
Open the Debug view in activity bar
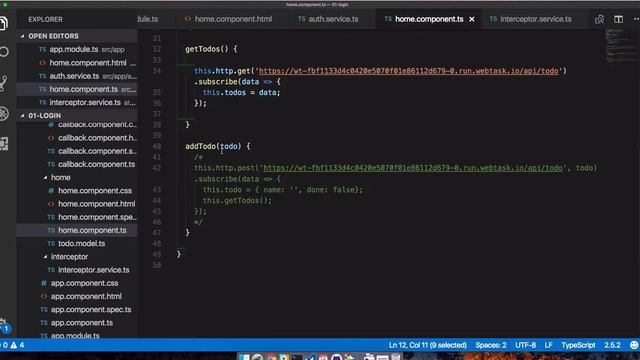[4, 113]
